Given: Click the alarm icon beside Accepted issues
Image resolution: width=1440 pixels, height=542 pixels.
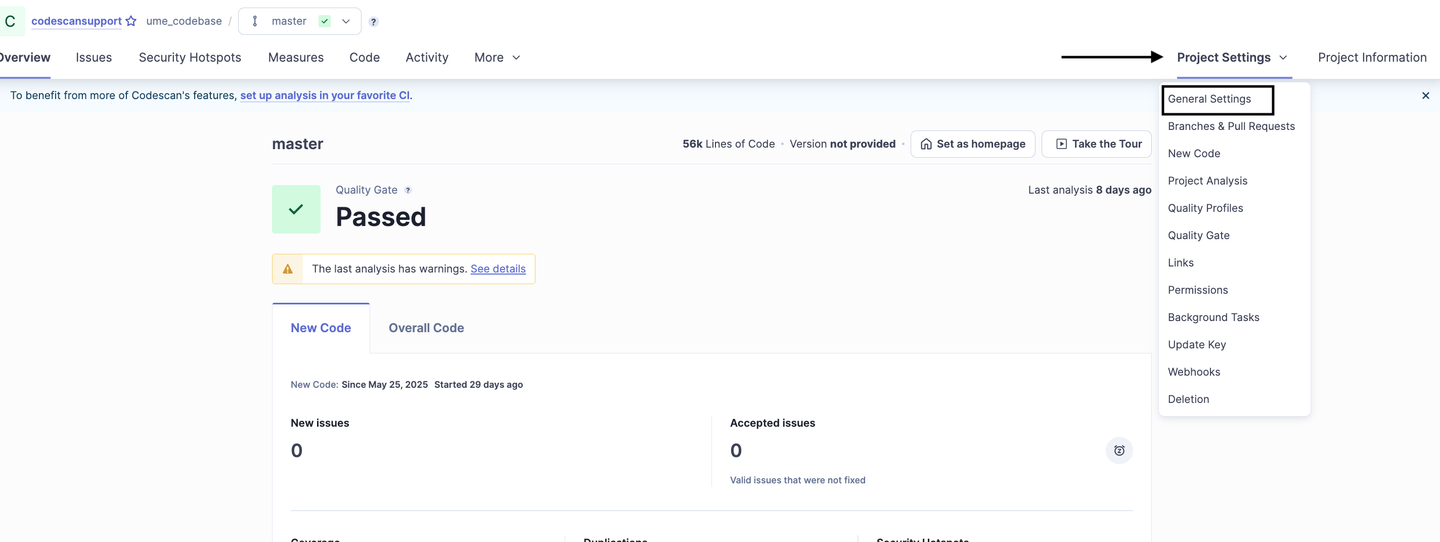Looking at the screenshot, I should coord(1119,451).
